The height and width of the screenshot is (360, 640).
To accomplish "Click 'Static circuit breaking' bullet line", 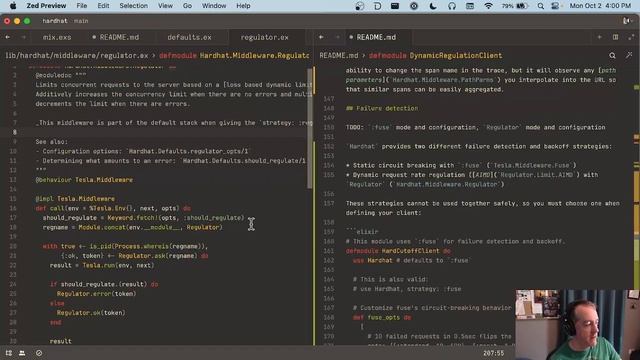I will tap(461, 165).
